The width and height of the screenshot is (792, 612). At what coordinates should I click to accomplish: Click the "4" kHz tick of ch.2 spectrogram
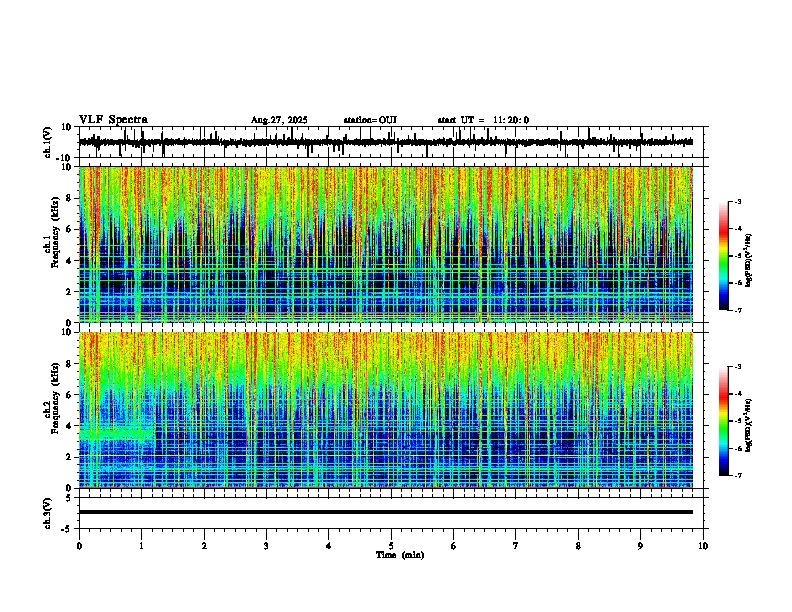click(69, 426)
